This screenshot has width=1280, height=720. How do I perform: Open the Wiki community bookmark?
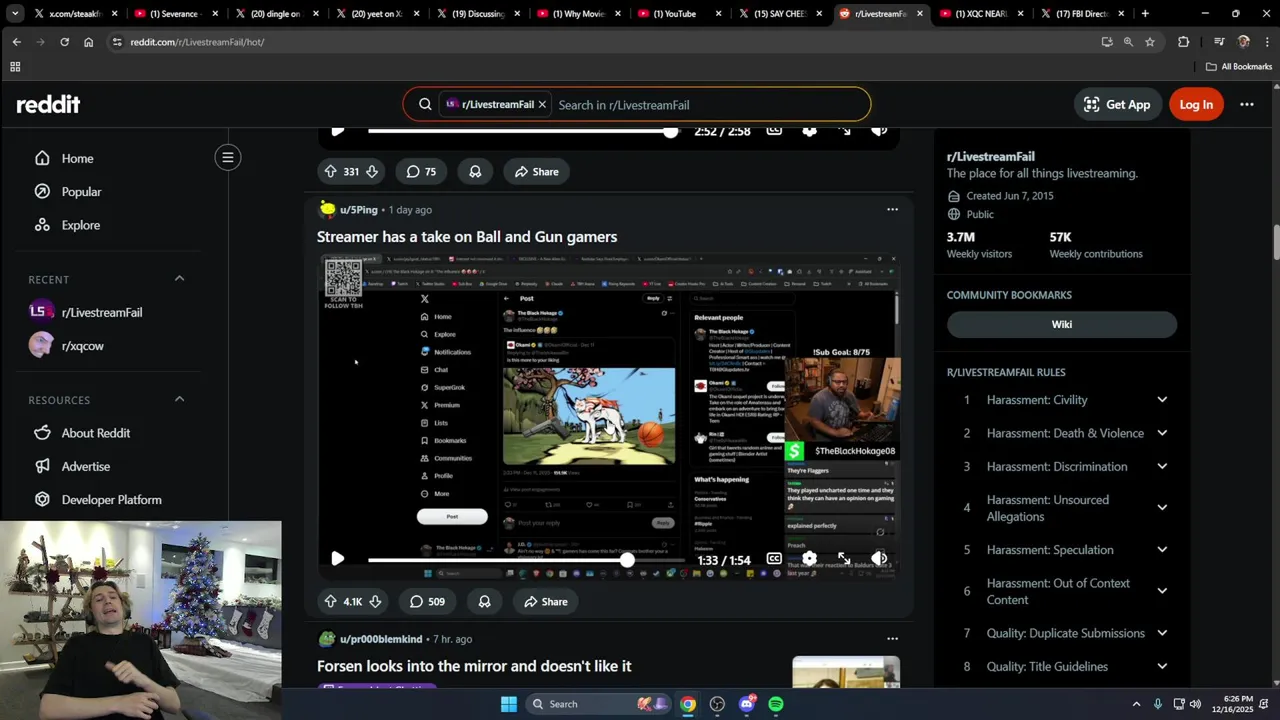coord(1061,324)
